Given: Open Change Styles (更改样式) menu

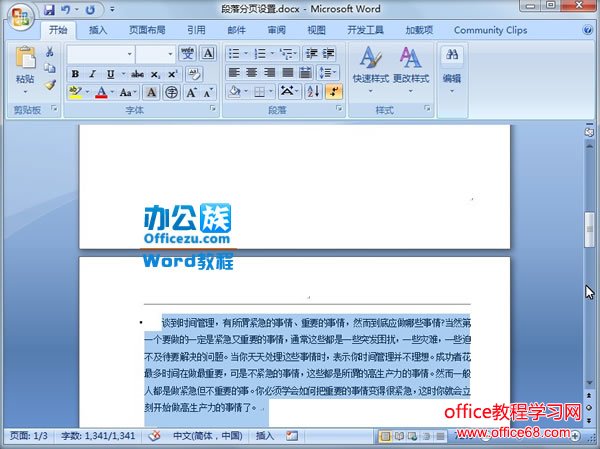Looking at the screenshot, I should [x=411, y=70].
